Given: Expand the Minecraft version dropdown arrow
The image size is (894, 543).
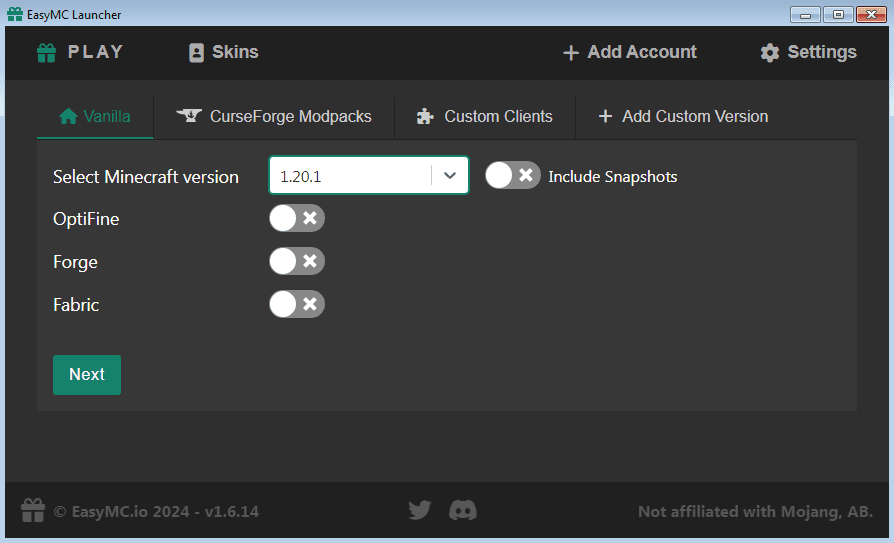Looking at the screenshot, I should [x=450, y=176].
